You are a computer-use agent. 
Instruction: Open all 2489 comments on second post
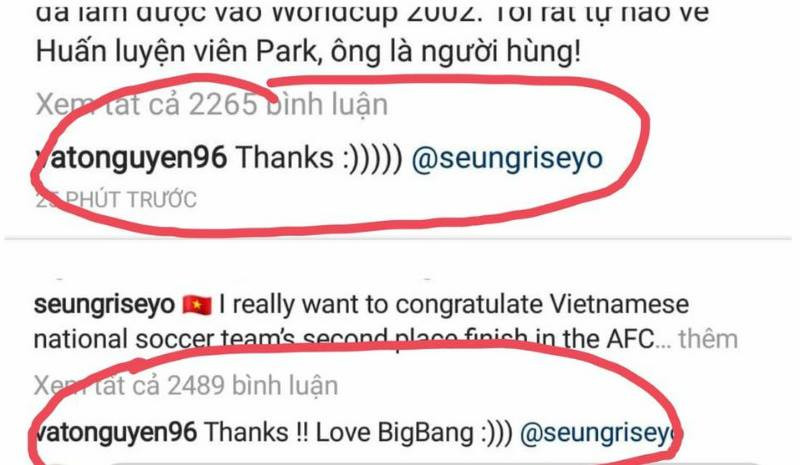(x=186, y=385)
